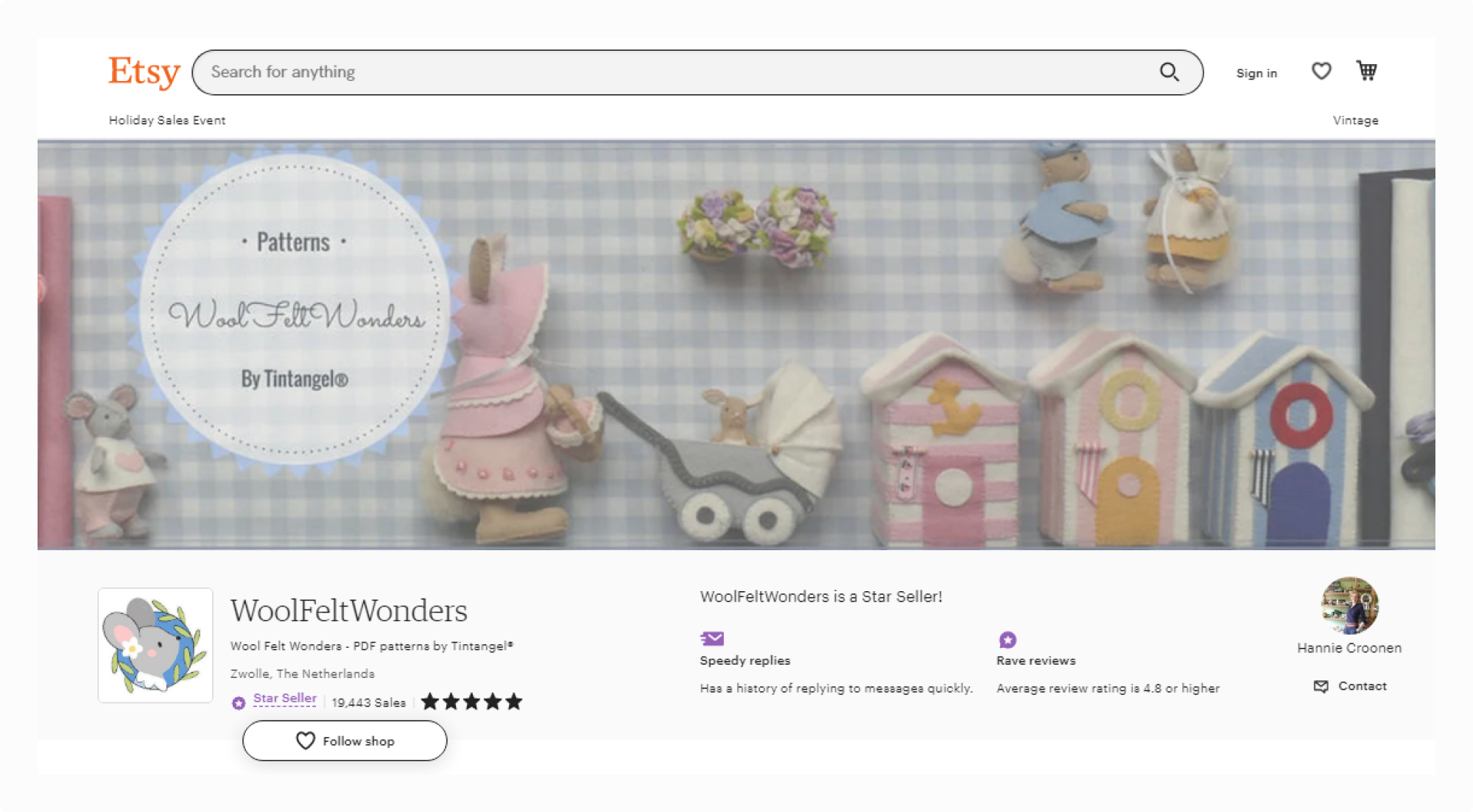Open Hannie Croonen's profile photo

click(x=1349, y=606)
